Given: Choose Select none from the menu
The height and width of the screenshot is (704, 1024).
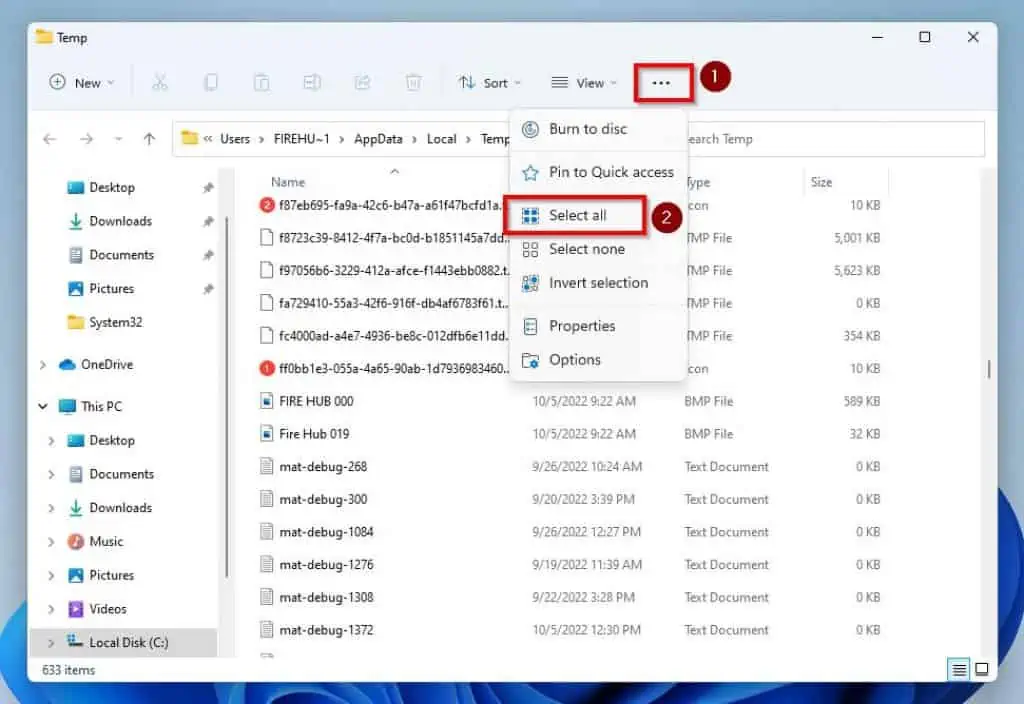Looking at the screenshot, I should click(x=586, y=249).
